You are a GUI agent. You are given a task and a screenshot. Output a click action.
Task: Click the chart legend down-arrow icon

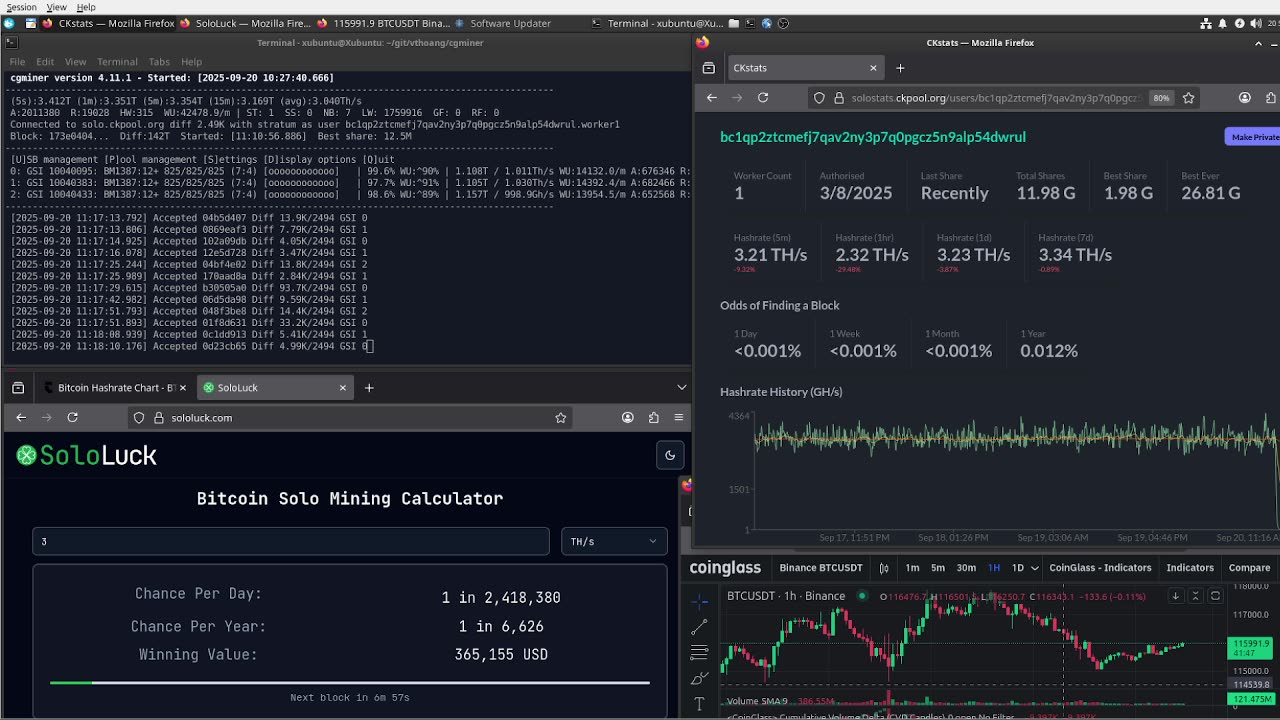(x=1175, y=596)
